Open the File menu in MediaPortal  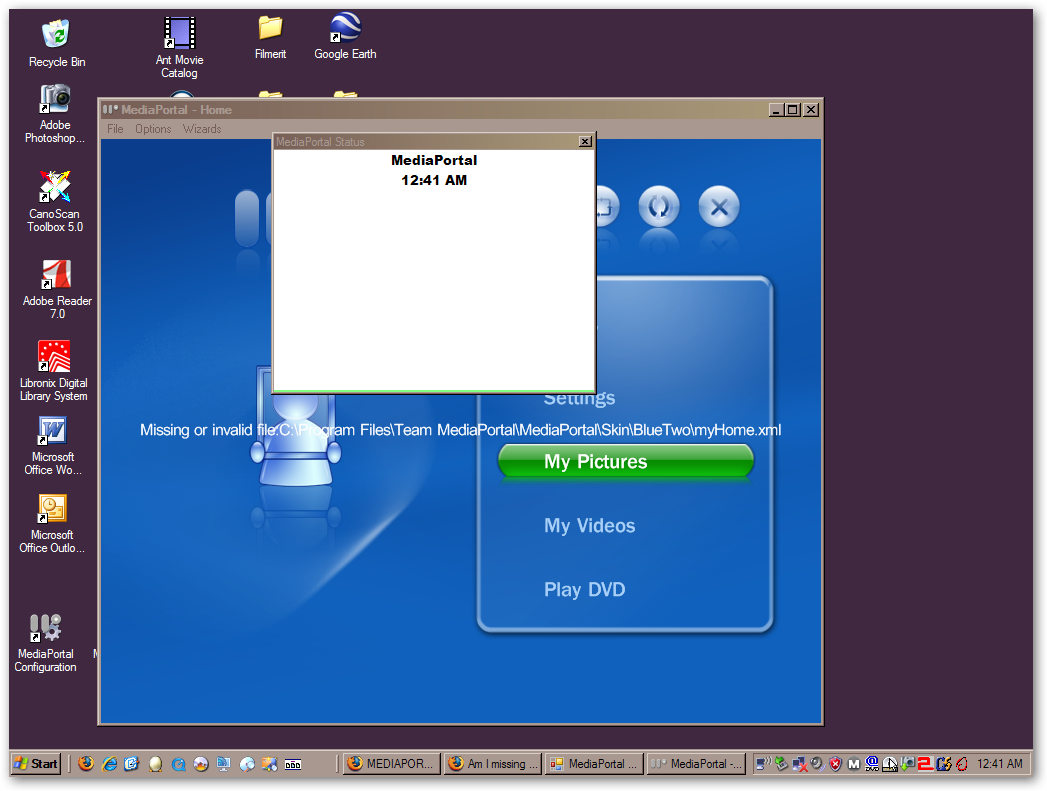[115, 129]
